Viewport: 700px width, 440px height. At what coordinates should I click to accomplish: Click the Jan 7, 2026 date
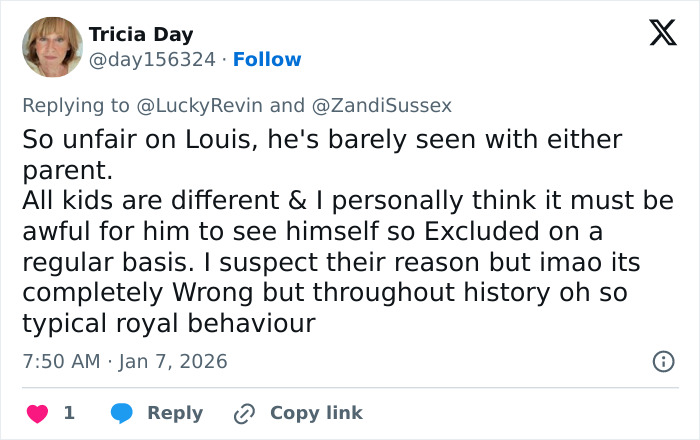[173, 361]
